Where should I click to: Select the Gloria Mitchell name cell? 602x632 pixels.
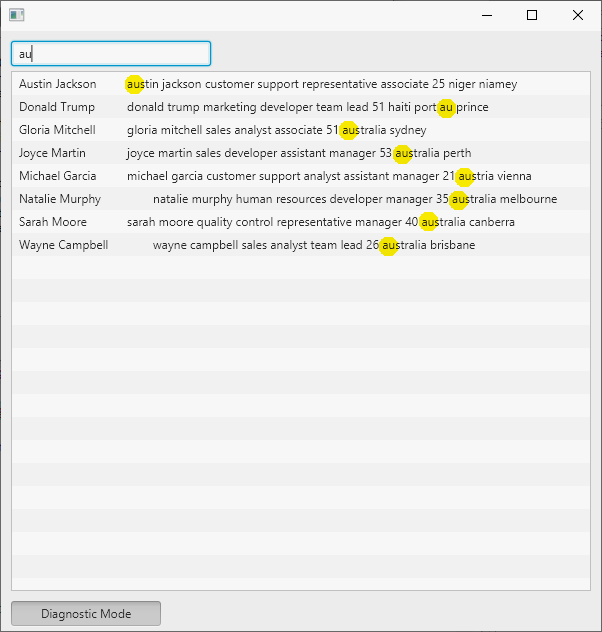coord(57,130)
